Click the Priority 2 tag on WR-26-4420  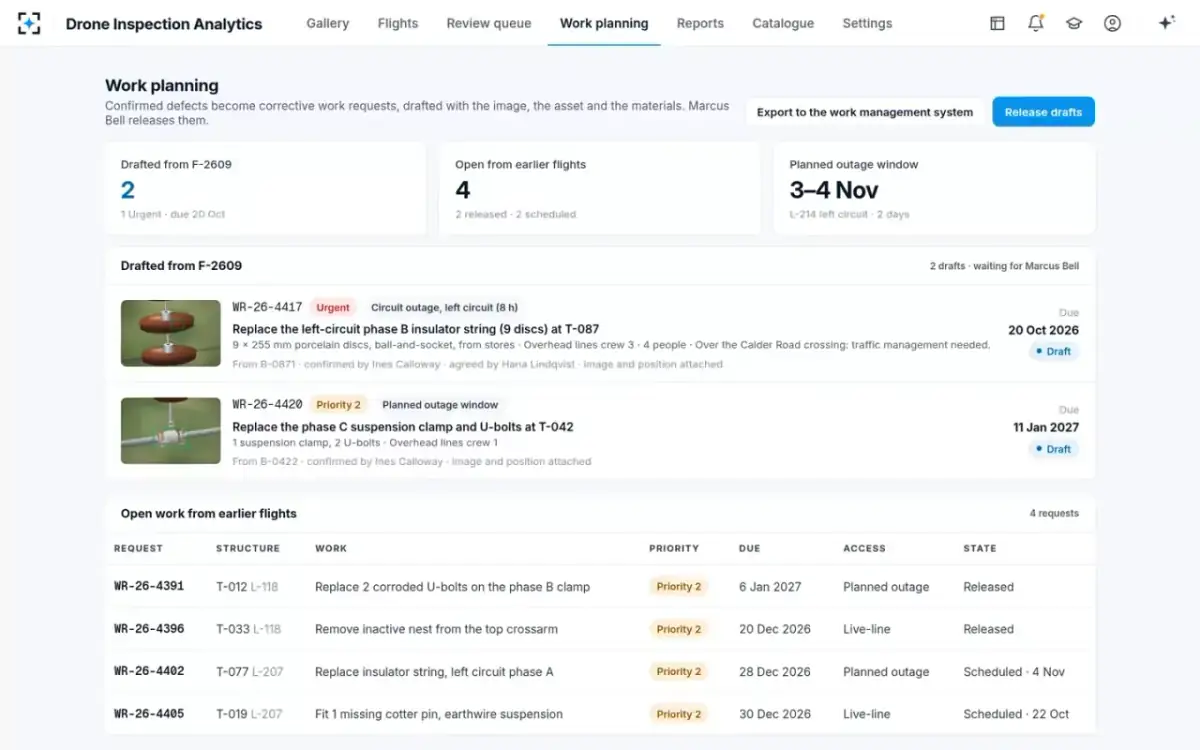(x=338, y=405)
